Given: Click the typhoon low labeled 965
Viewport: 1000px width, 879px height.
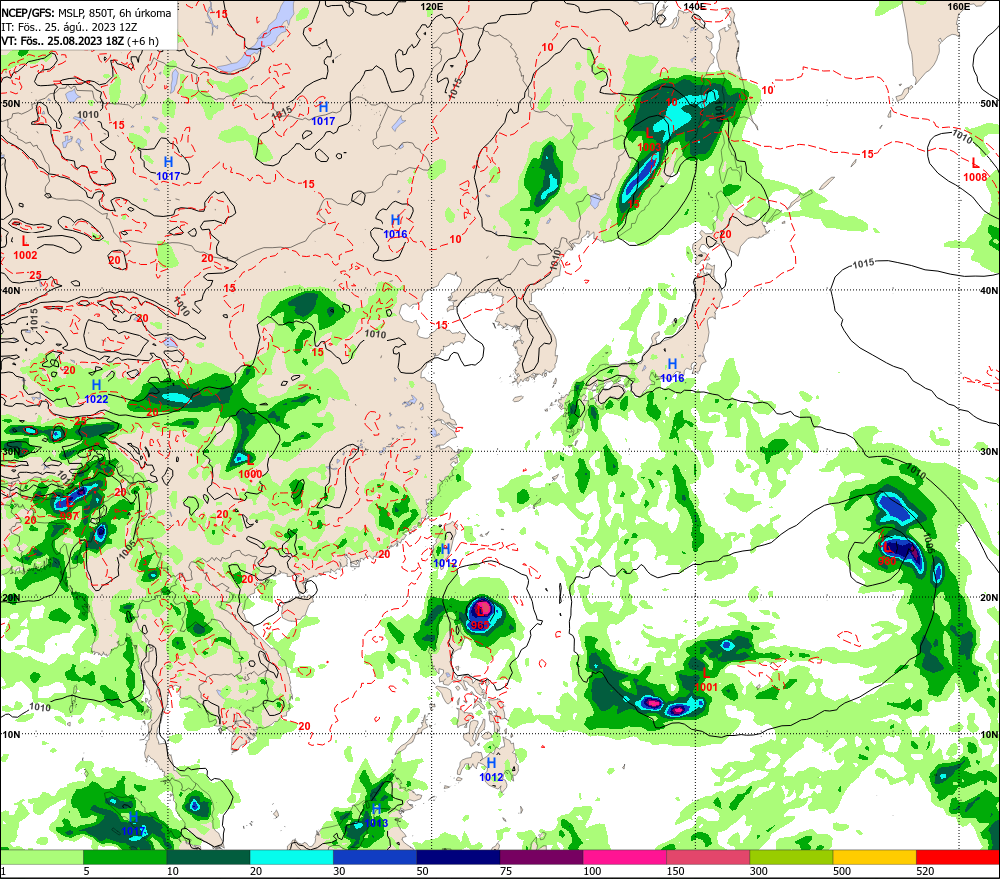Looking at the screenshot, I should pyautogui.click(x=480, y=617).
